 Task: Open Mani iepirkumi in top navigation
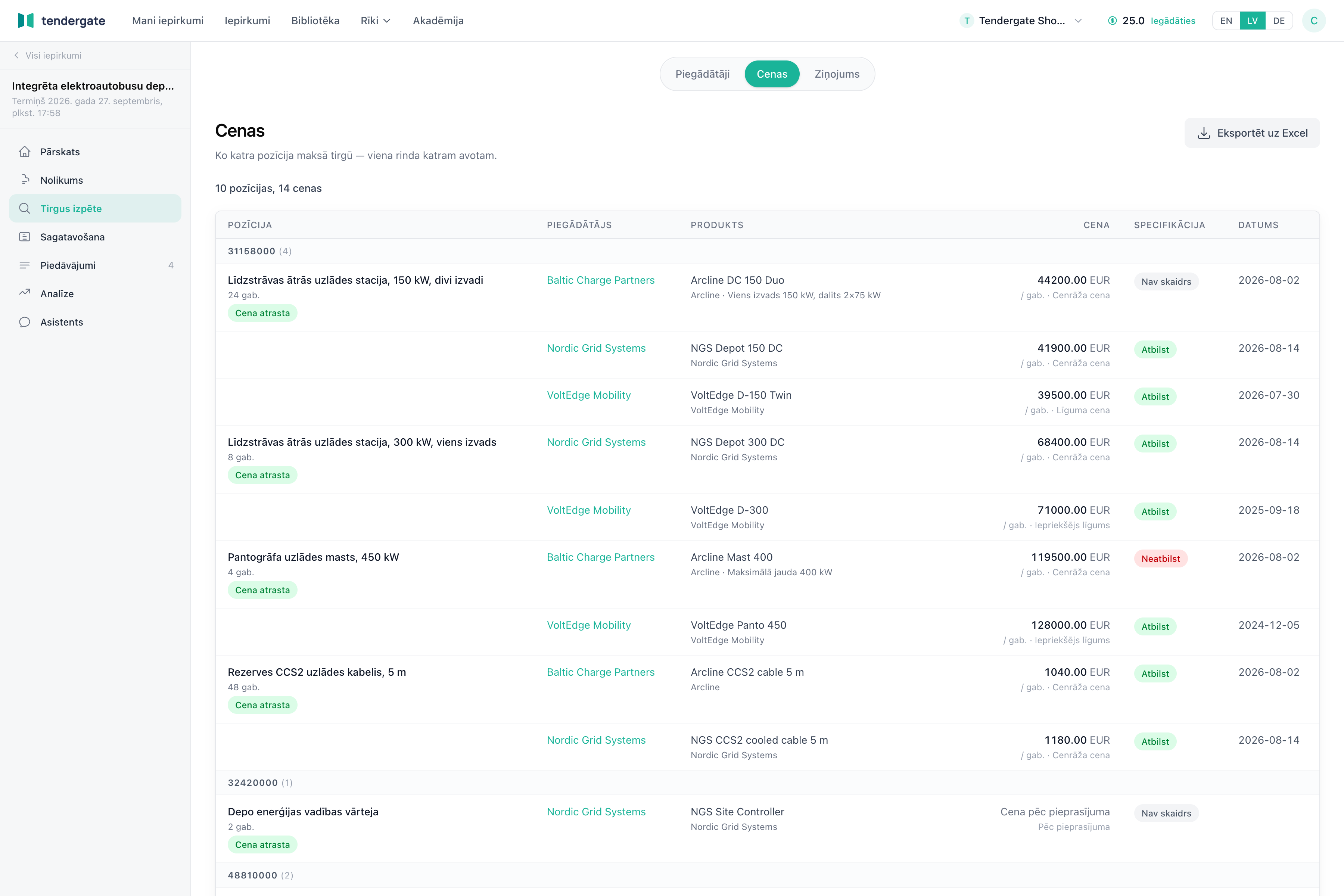point(168,21)
